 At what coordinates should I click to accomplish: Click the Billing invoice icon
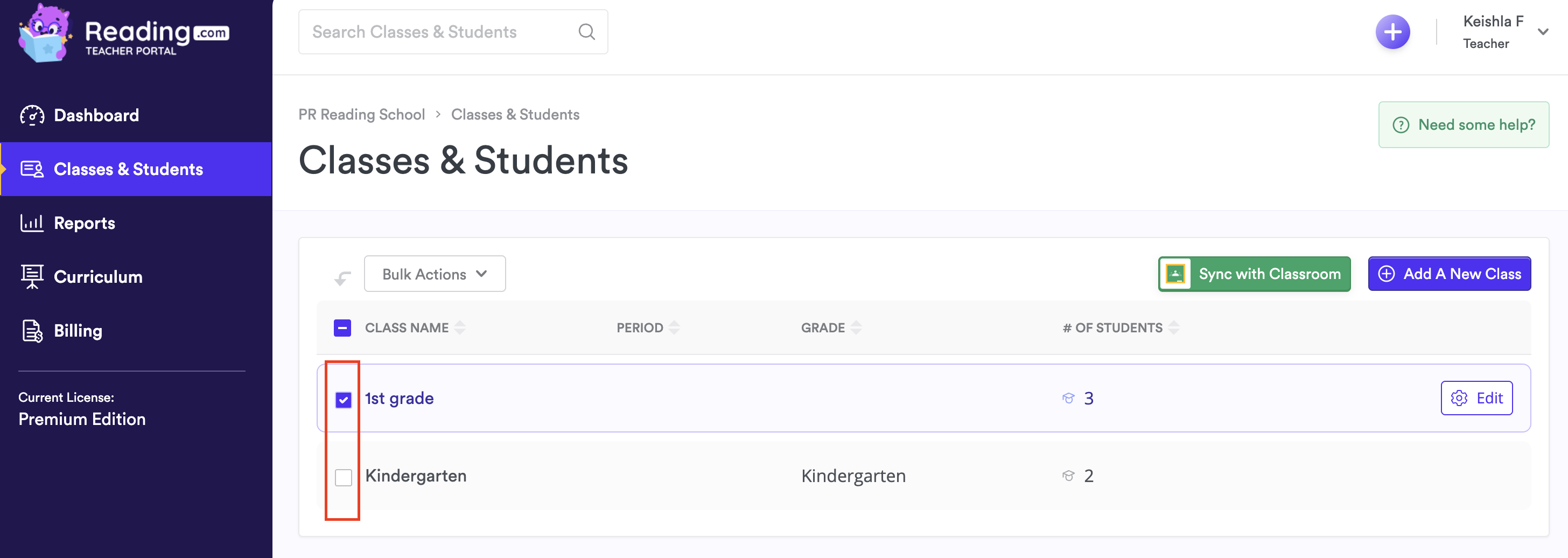click(x=32, y=331)
